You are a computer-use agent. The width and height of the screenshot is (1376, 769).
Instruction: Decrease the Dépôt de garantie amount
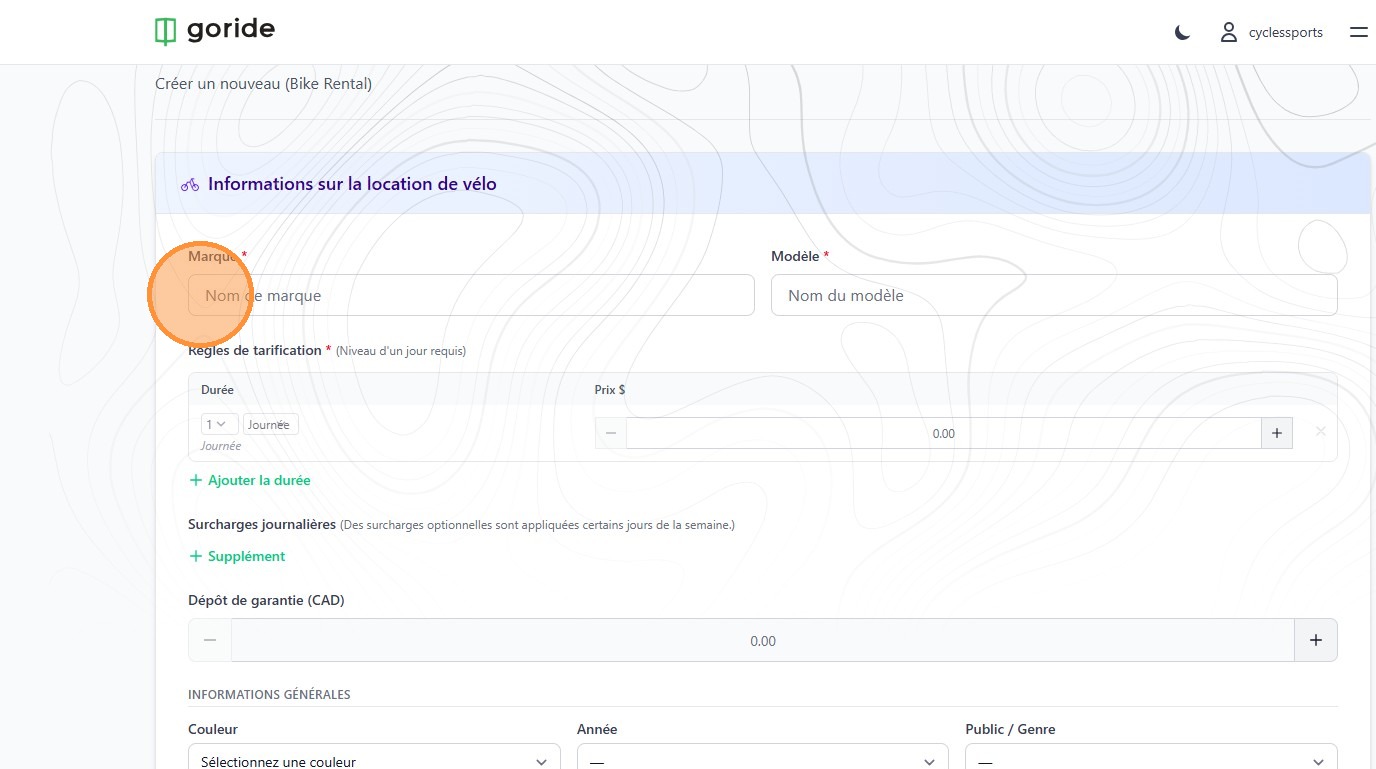pos(210,640)
